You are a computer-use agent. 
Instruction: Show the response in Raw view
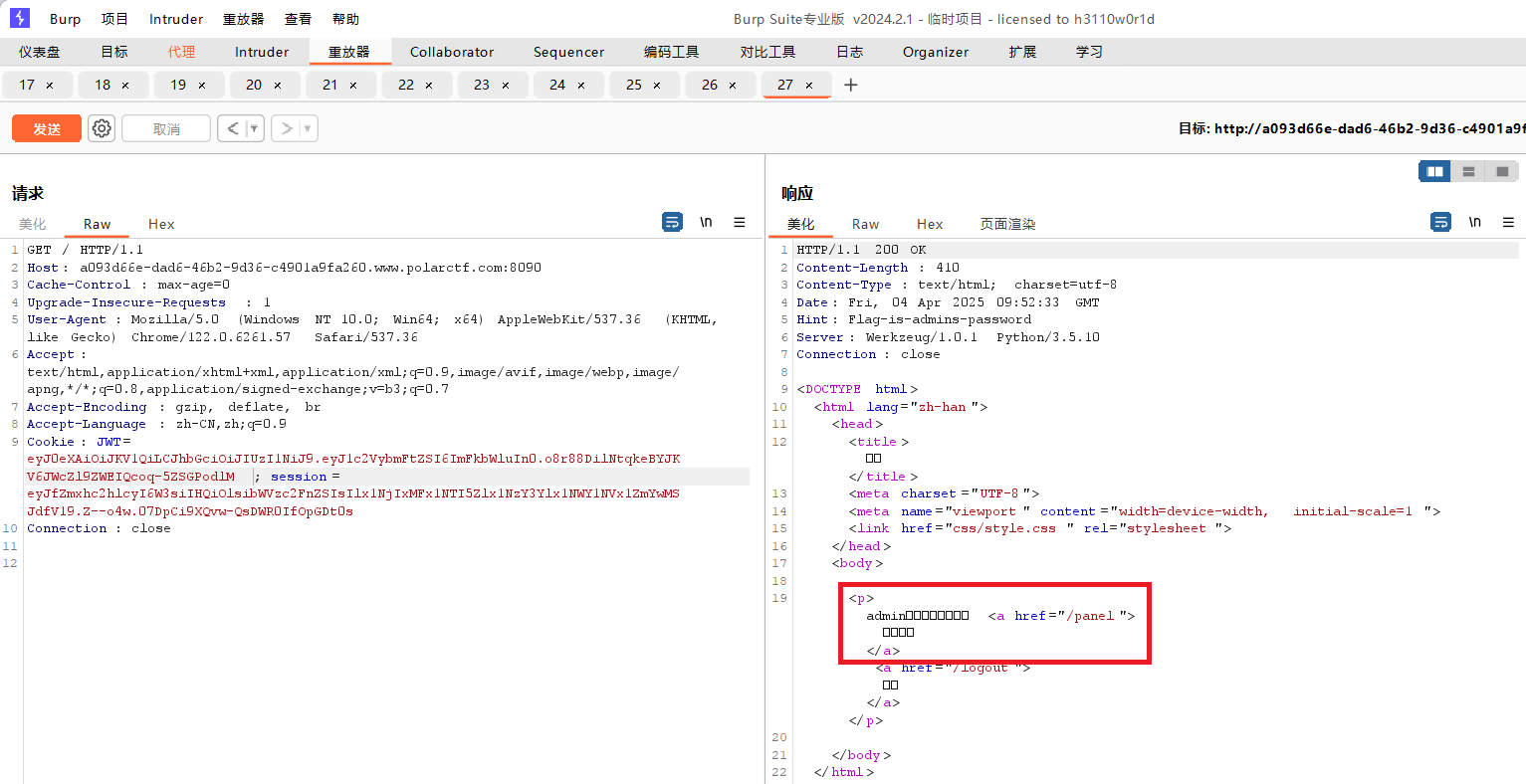(866, 224)
